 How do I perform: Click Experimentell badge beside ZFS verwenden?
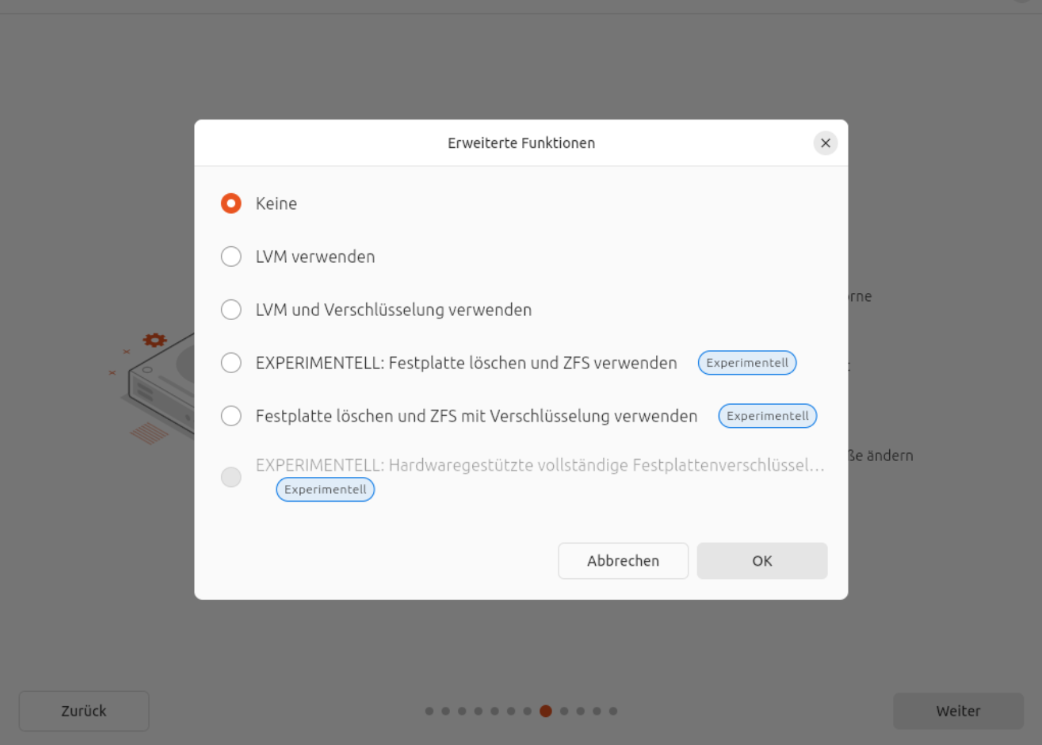(747, 363)
